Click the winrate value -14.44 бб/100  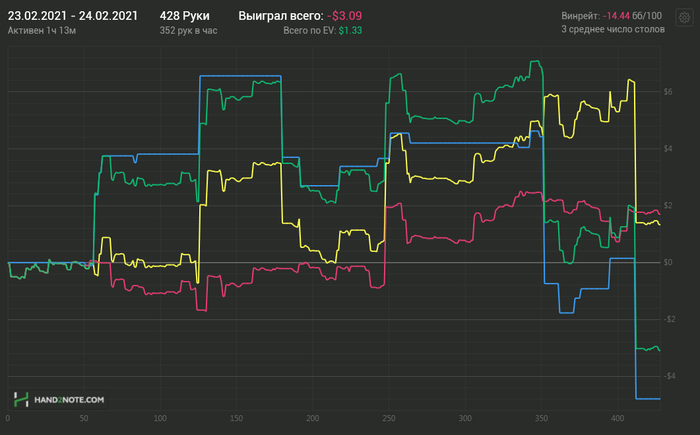pyautogui.click(x=632, y=16)
